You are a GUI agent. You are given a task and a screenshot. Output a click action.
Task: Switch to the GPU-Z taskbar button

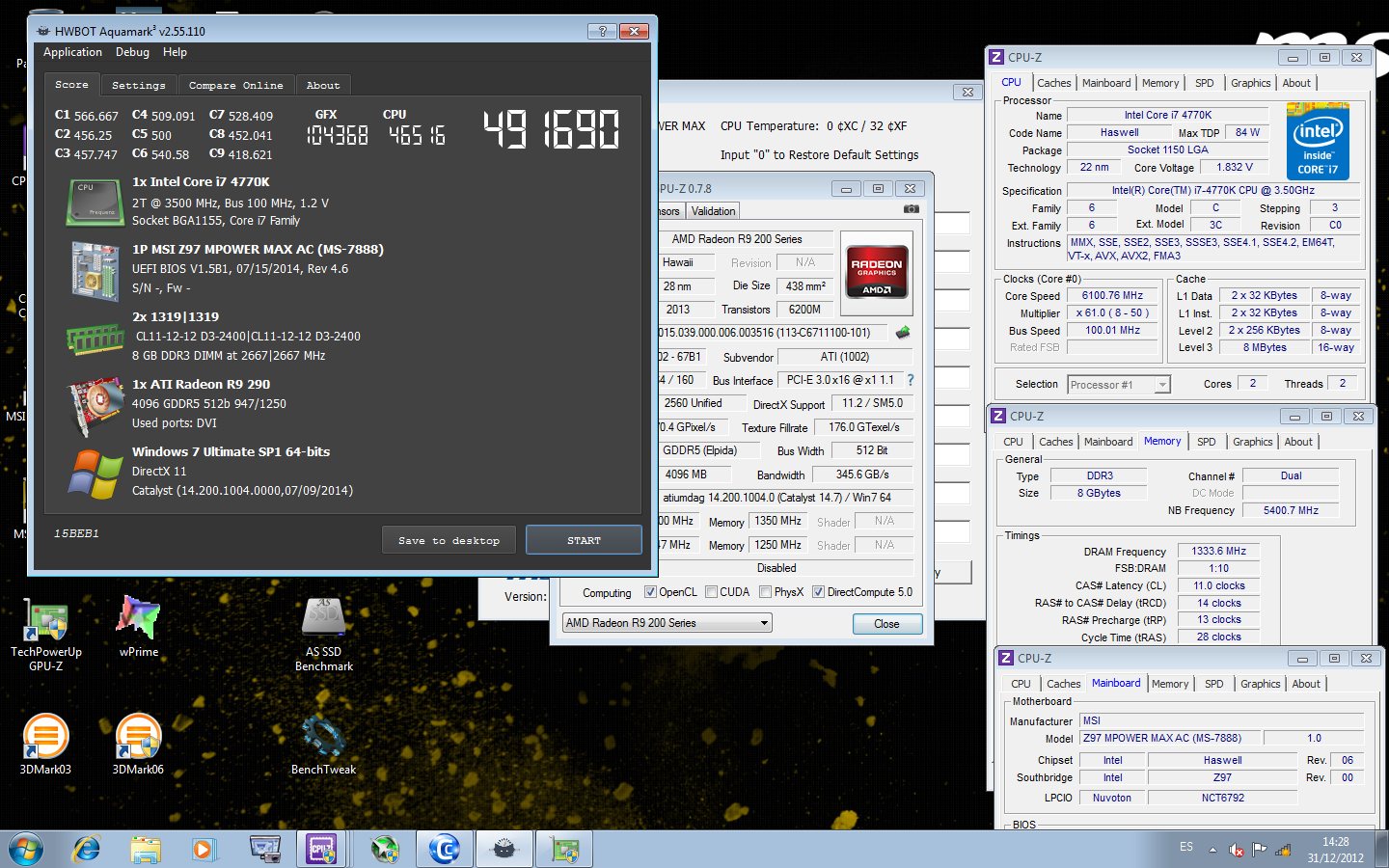point(564,850)
